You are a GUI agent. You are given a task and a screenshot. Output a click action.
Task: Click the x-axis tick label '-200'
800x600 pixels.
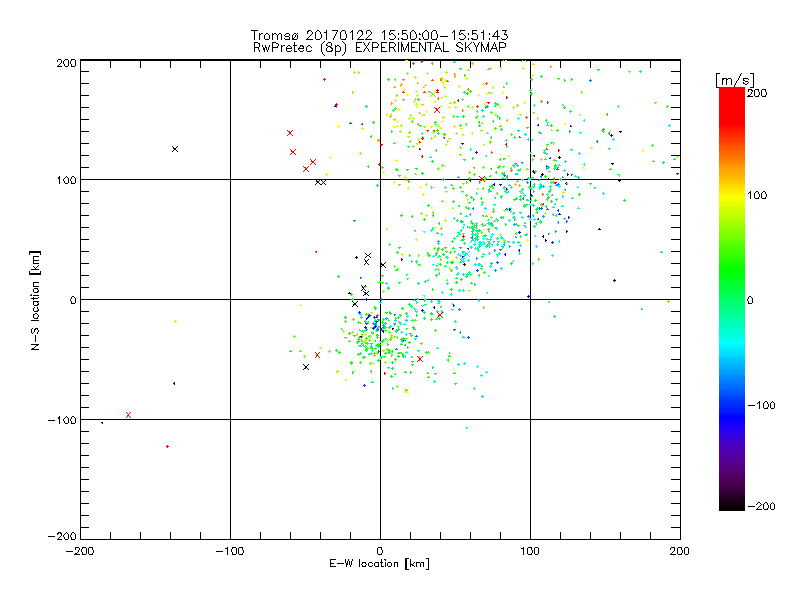click(x=80, y=551)
